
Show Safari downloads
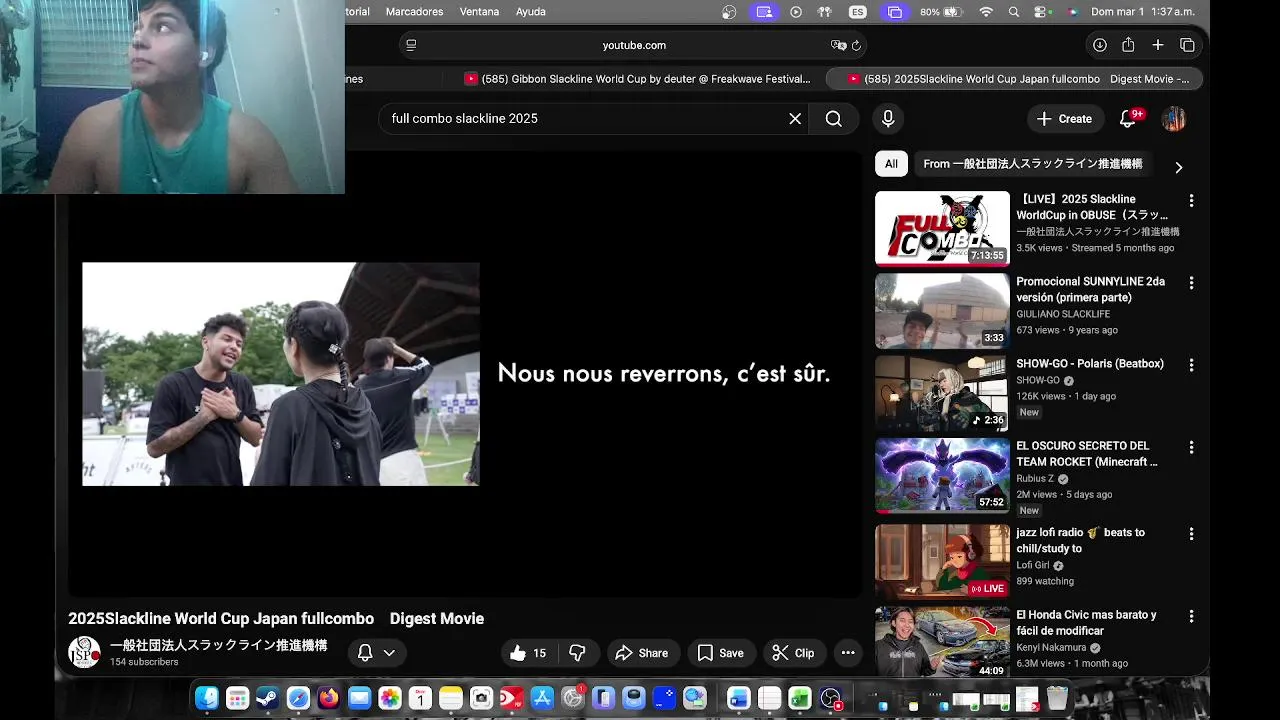[1099, 45]
